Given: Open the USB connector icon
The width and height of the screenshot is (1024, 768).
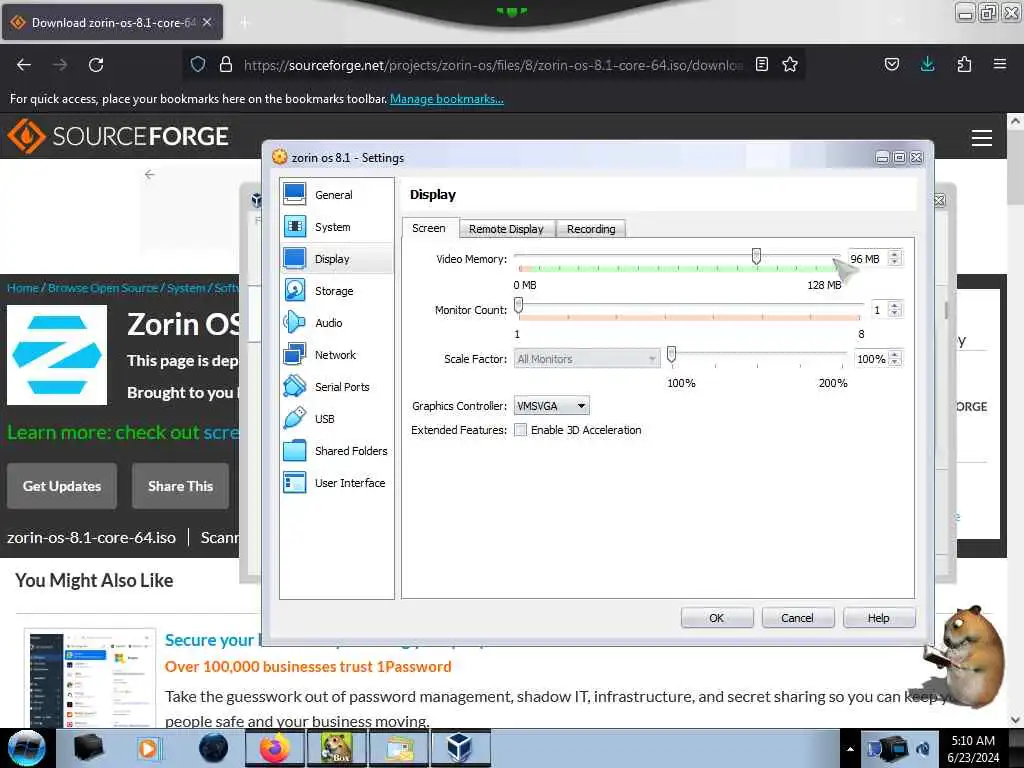Looking at the screenshot, I should (x=295, y=418).
